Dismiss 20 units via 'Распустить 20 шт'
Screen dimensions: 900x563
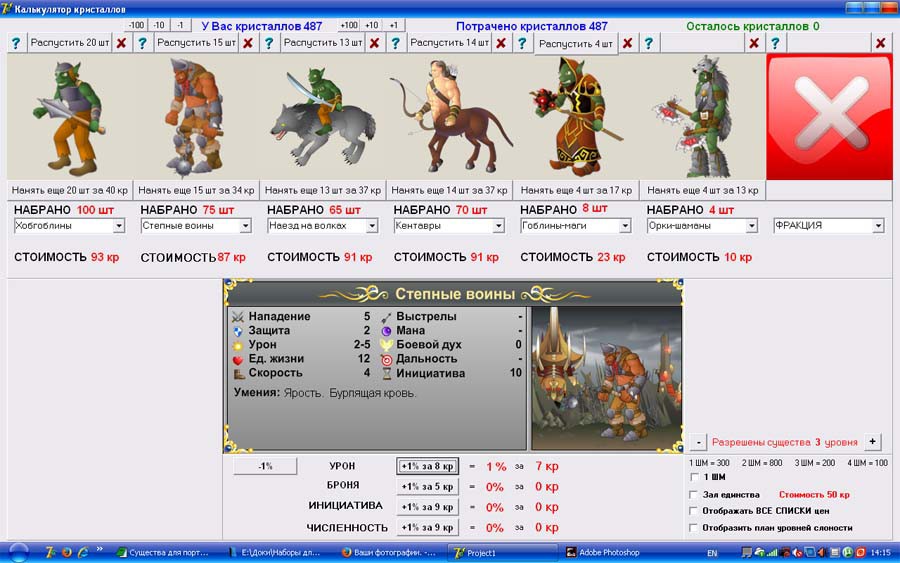click(69, 43)
